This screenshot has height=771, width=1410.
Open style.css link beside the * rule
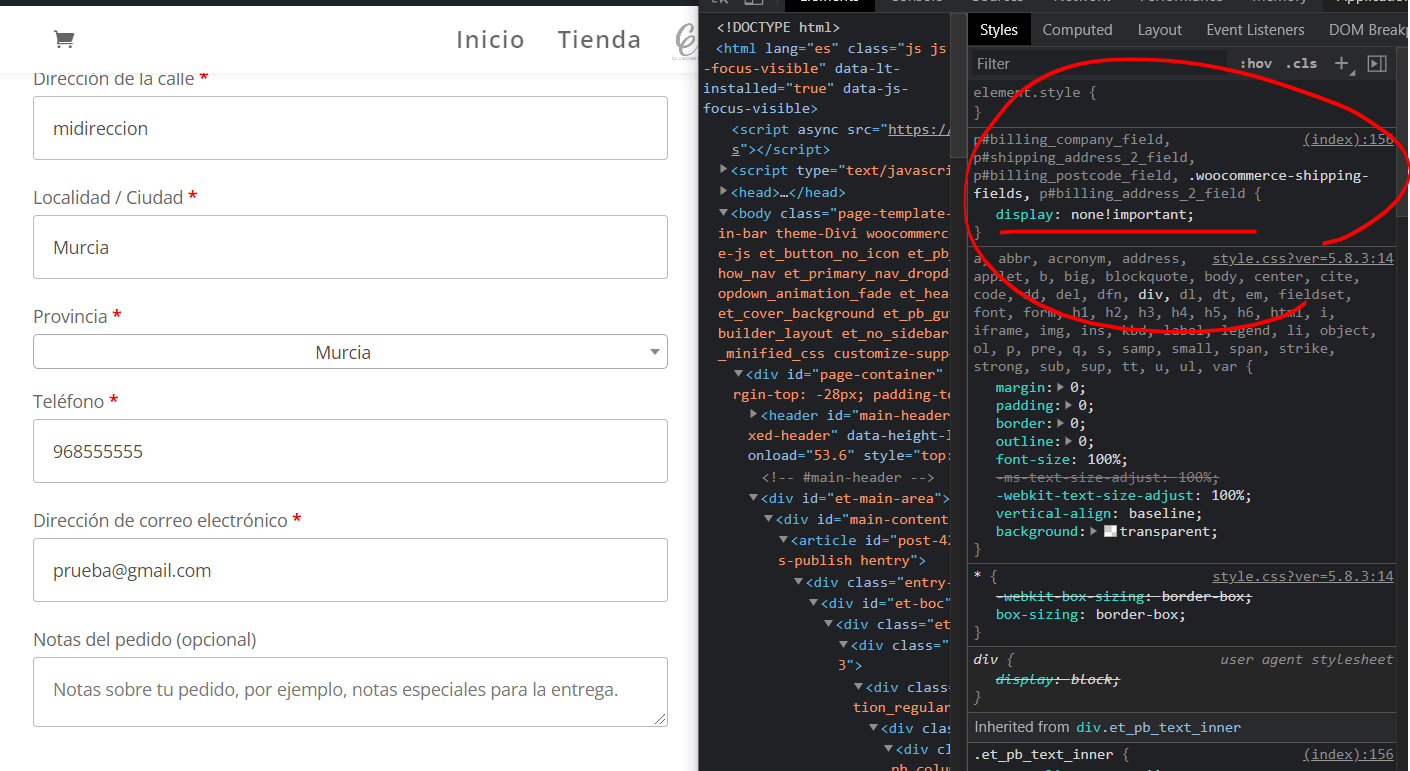(x=1302, y=577)
